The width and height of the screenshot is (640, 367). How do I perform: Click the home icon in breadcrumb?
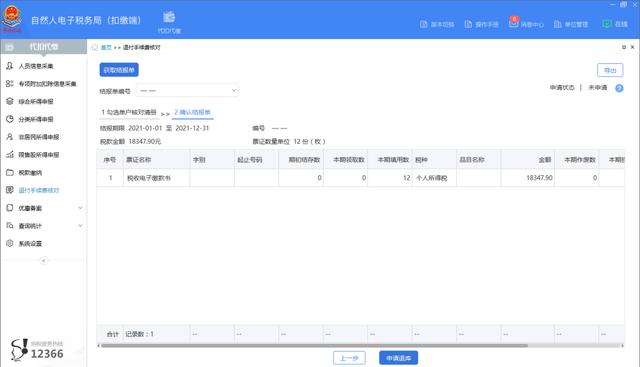coord(95,47)
